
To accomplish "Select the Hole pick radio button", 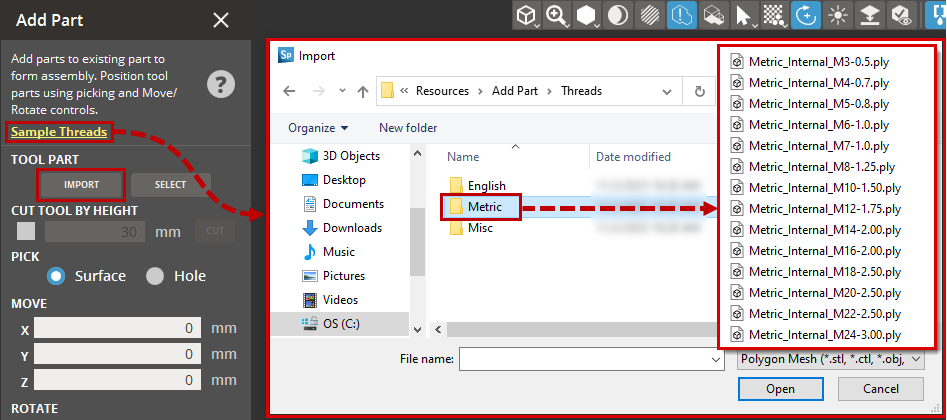I will click(x=155, y=276).
